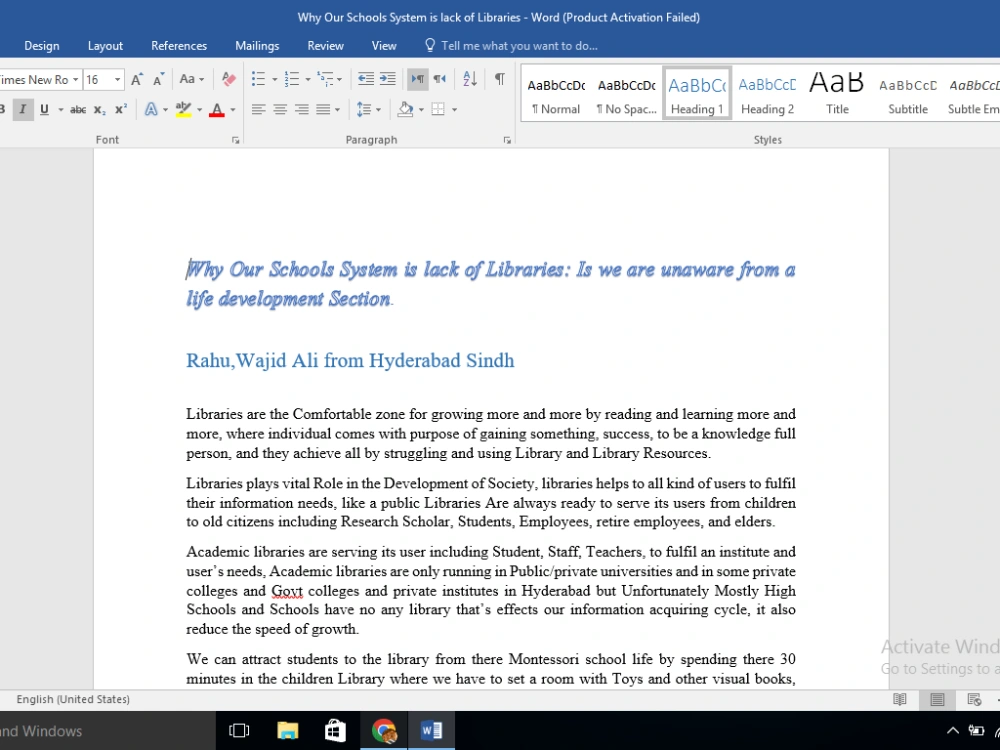Open line and paragraph spacing options
This screenshot has height=750, width=1000.
(364, 110)
